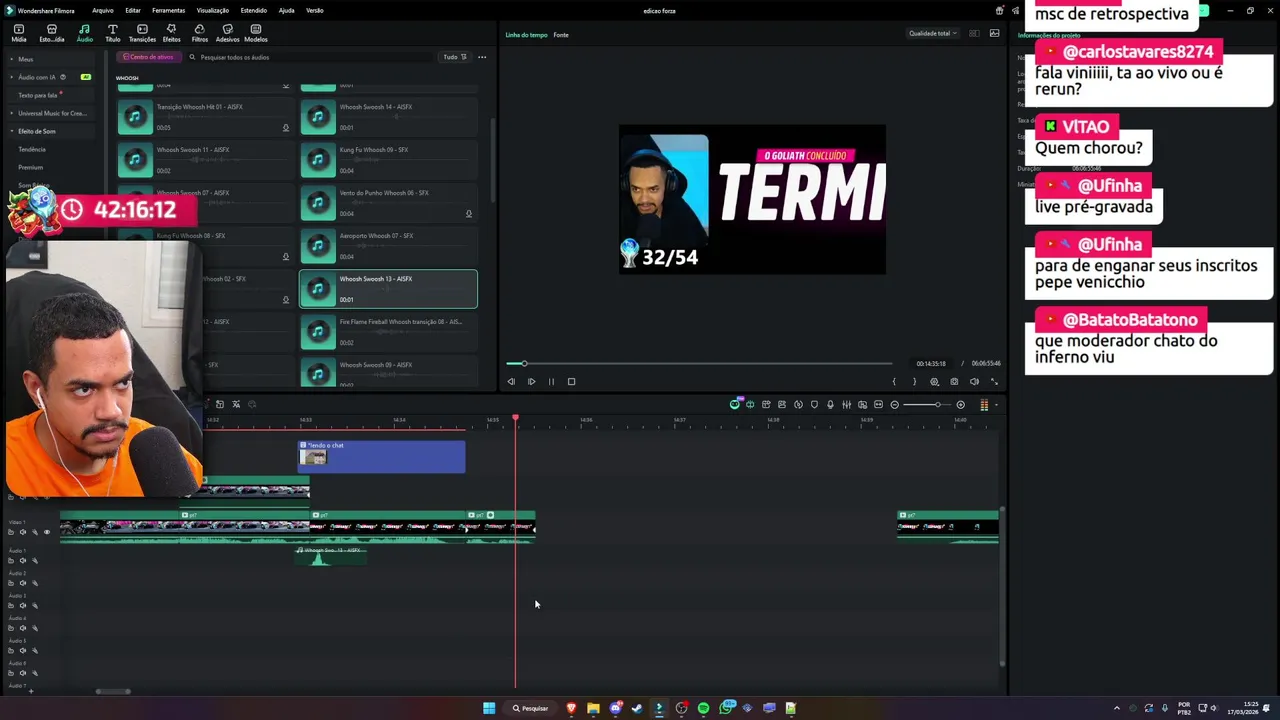The width and height of the screenshot is (1280, 720).
Task: Select the Tendência sound category
Action: [x=32, y=149]
